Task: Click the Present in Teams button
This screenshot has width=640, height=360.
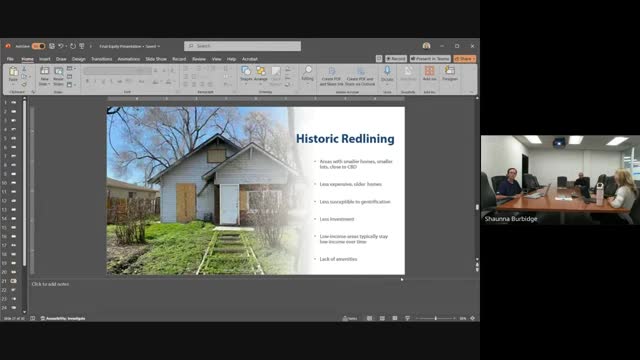Action: tap(430, 59)
